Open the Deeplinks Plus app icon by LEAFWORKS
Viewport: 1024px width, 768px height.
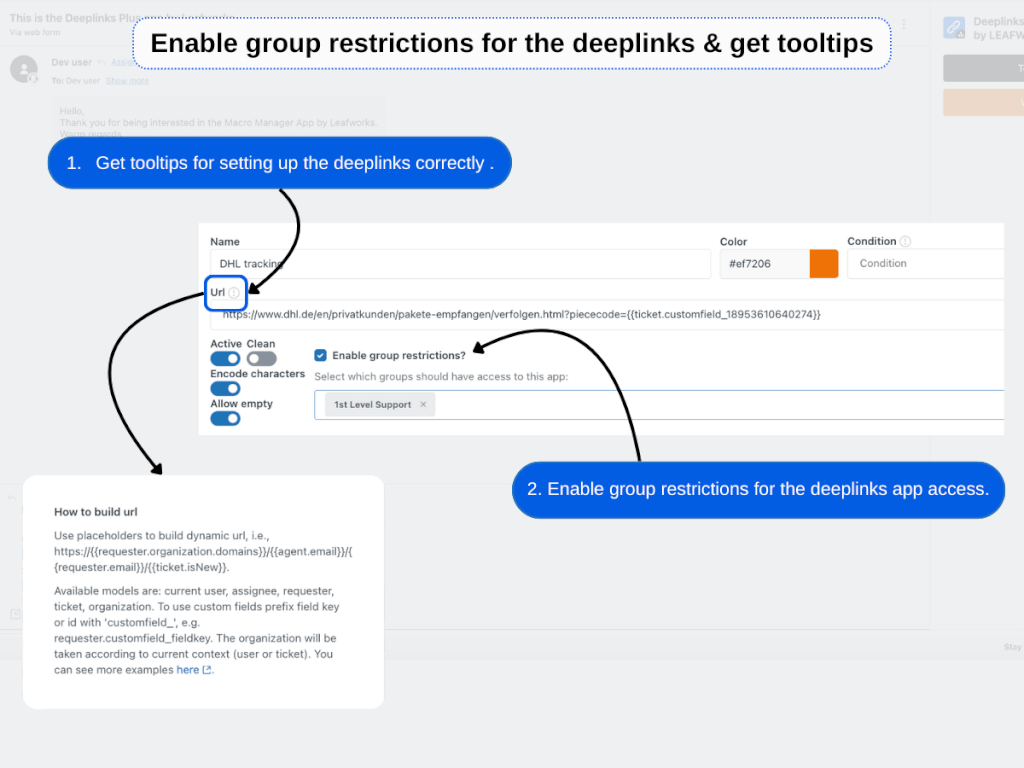point(952,27)
